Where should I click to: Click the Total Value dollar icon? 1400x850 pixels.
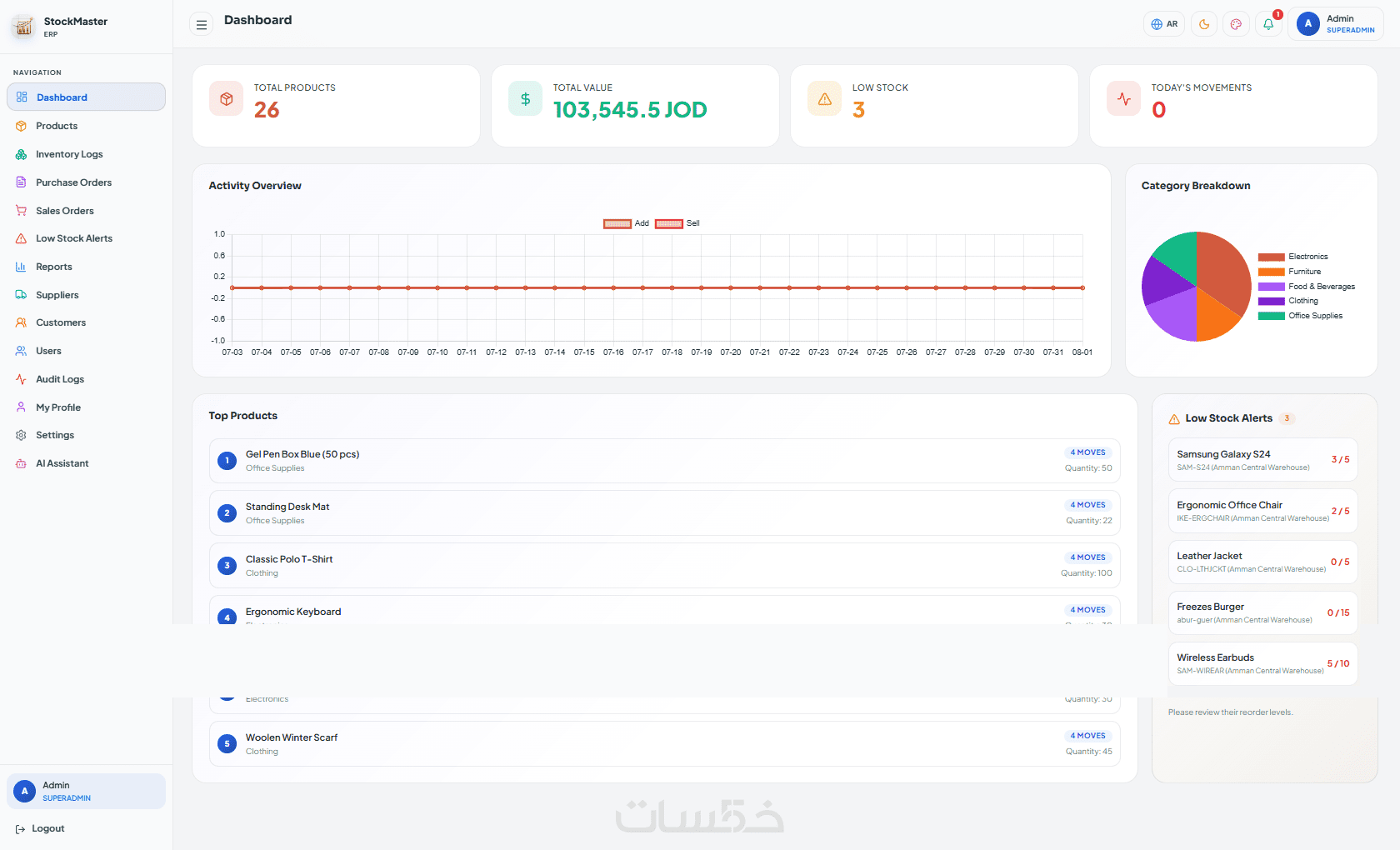(x=525, y=98)
